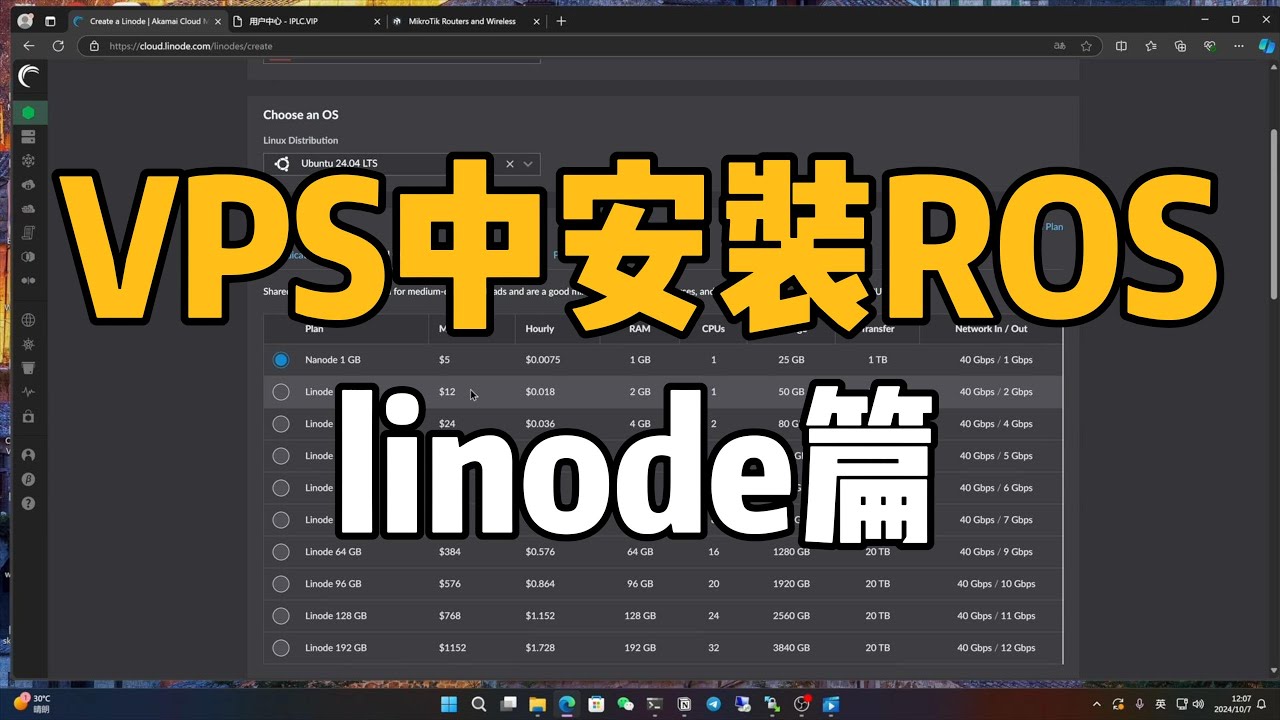The width and height of the screenshot is (1280, 720).
Task: Open Volumes from the stacked-drives sidebar icon
Action: [28, 137]
